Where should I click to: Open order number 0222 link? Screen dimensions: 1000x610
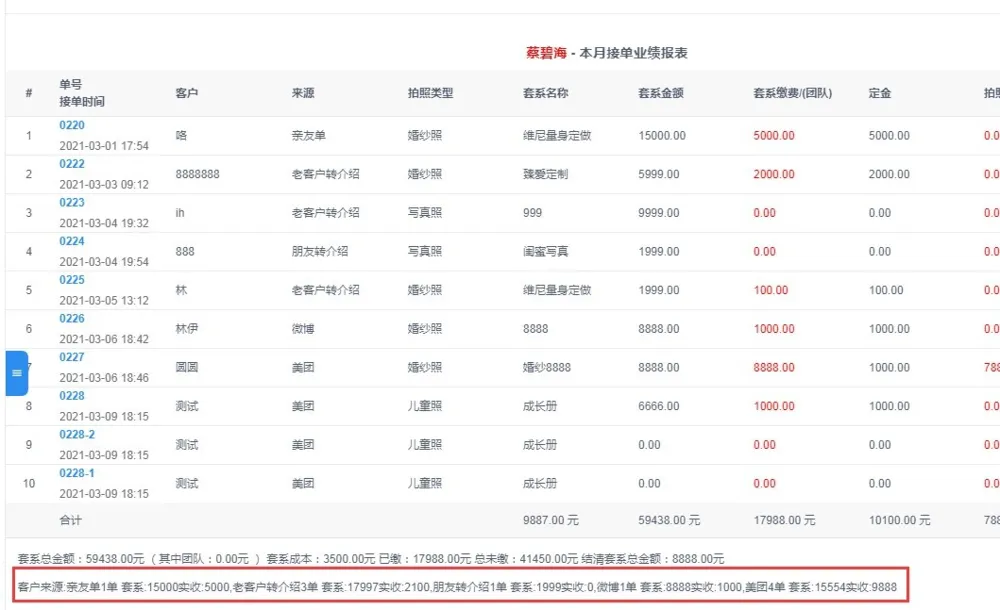pyautogui.click(x=72, y=164)
